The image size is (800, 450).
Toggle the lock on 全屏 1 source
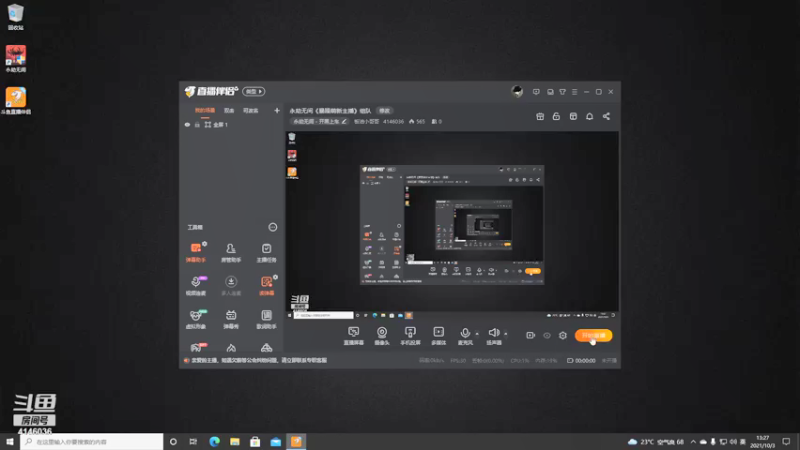[197, 124]
